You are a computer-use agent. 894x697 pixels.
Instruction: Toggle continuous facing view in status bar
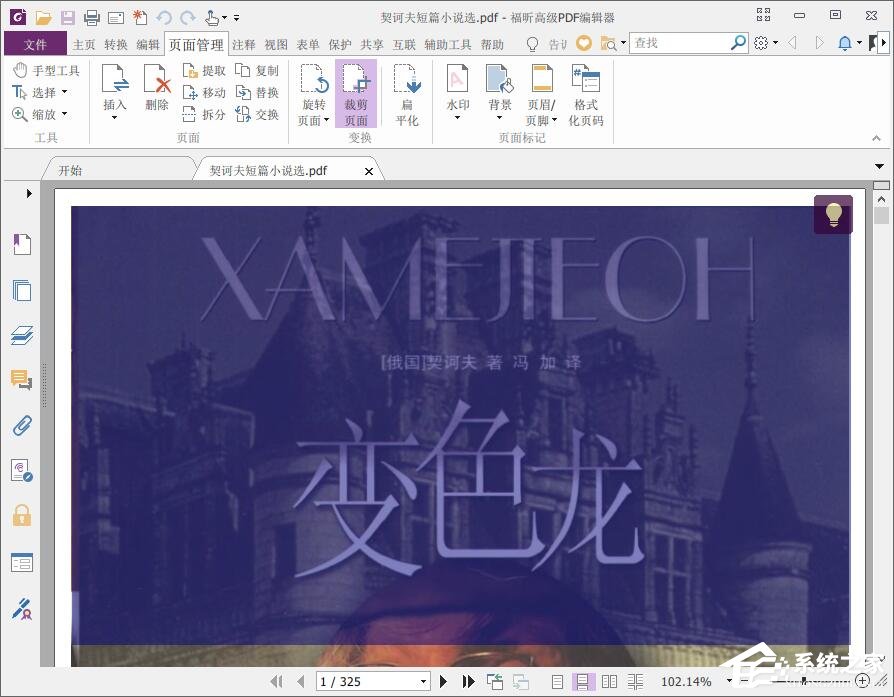point(637,681)
